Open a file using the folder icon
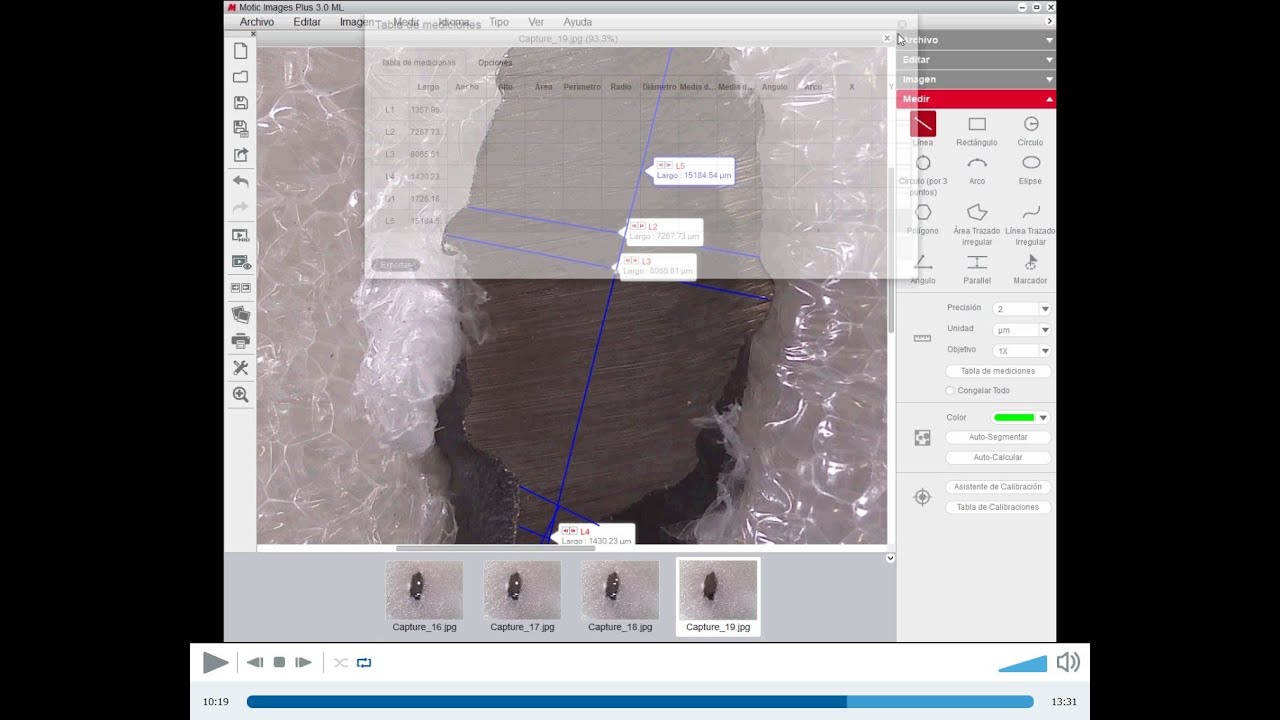Screen dimensions: 1280x720 click(x=240, y=77)
